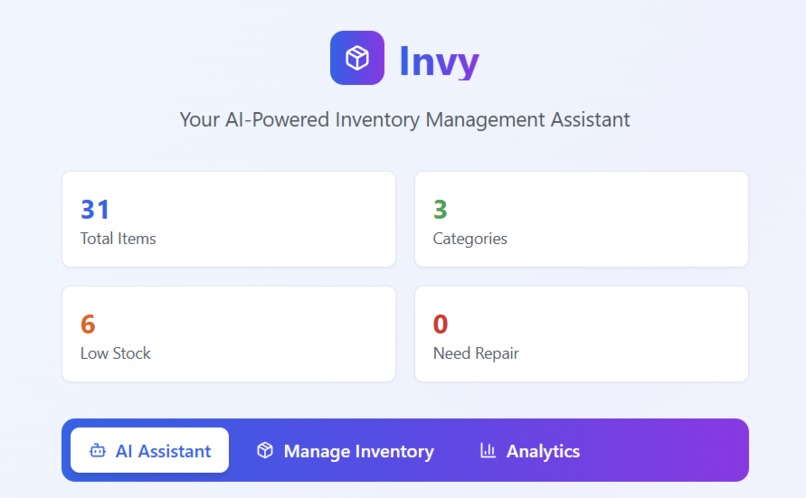
Task: Click the Invy title text
Action: (x=439, y=61)
